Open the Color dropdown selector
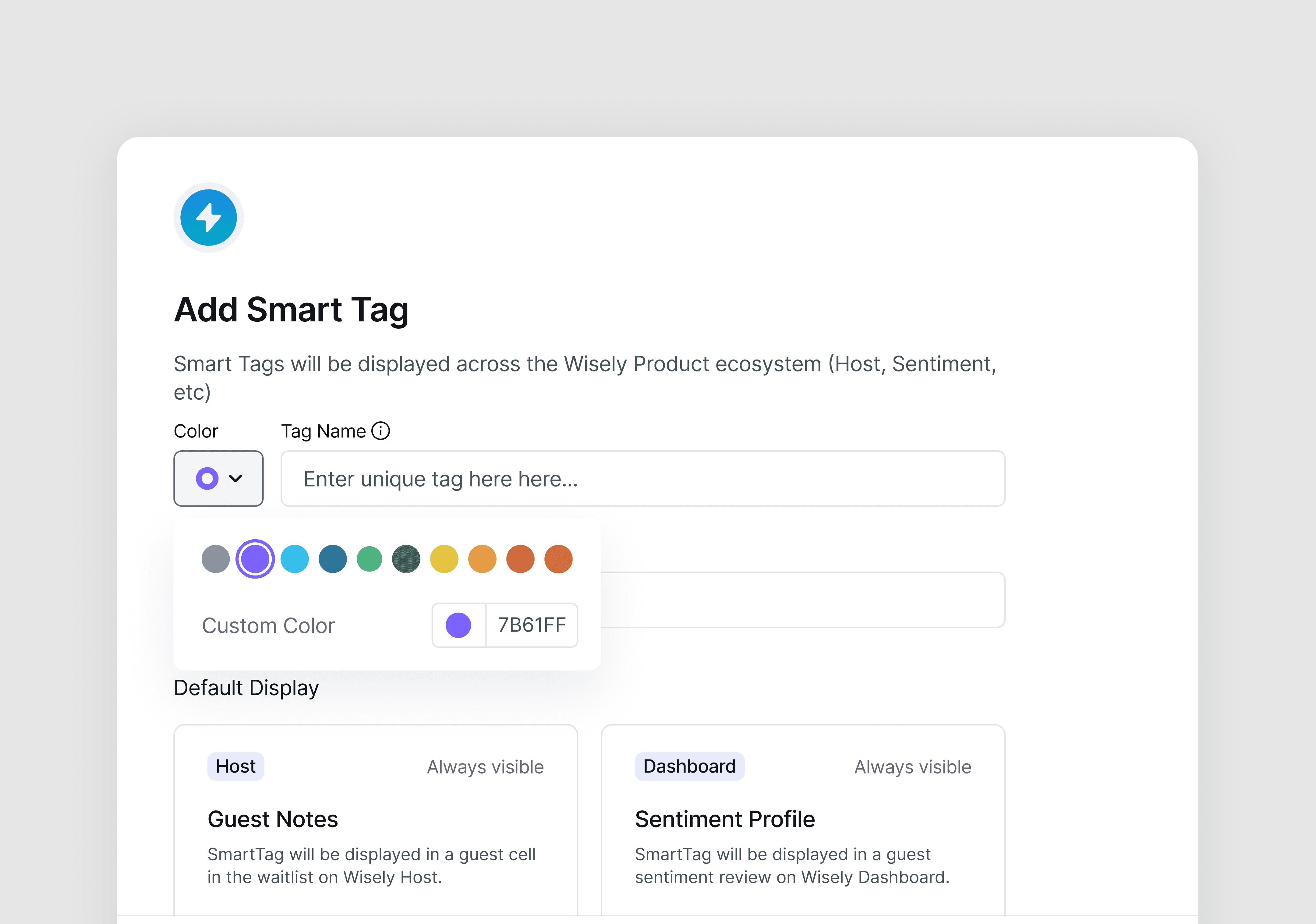 218,479
